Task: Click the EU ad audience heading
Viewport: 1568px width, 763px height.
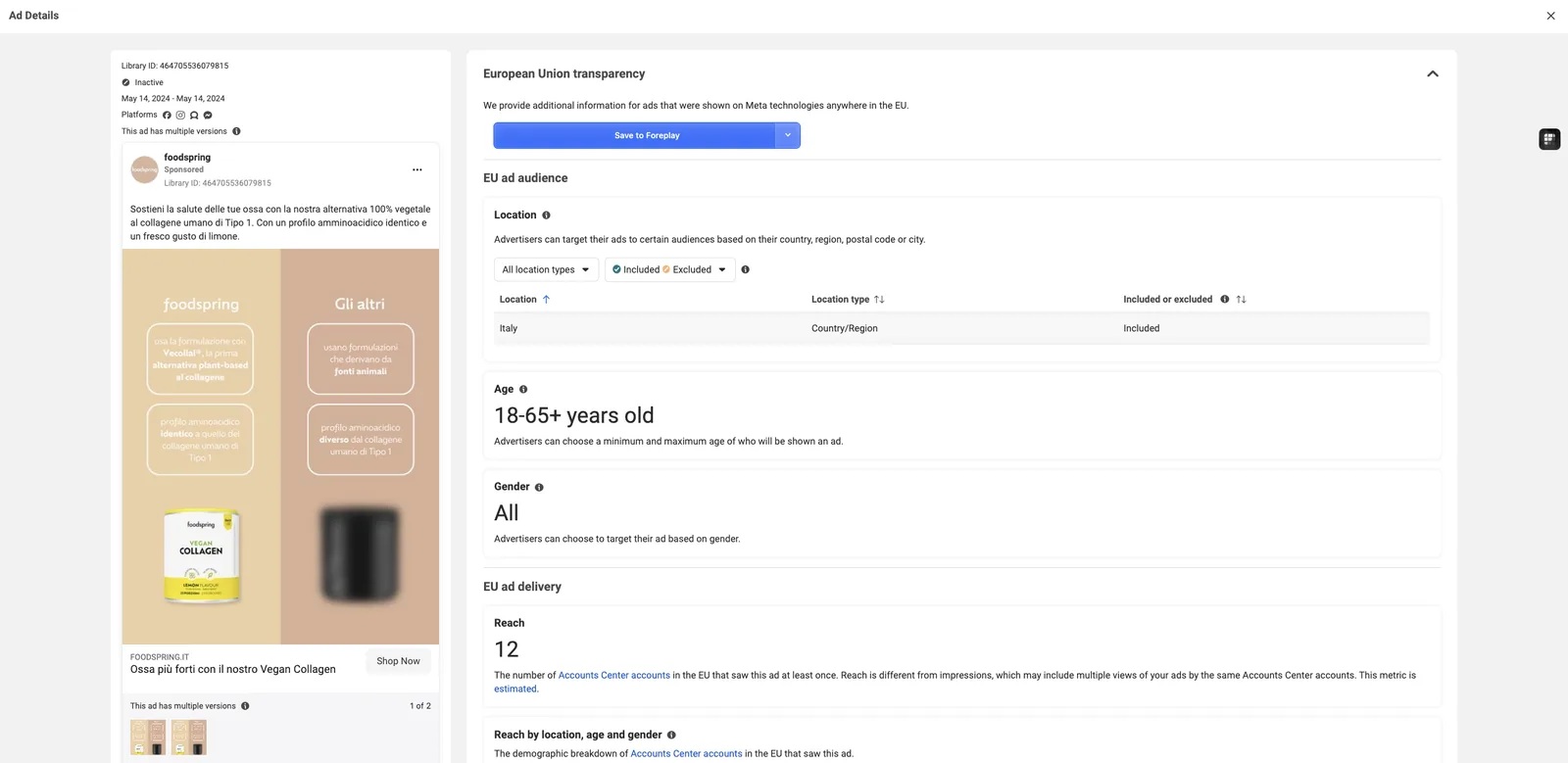Action: pos(525,178)
